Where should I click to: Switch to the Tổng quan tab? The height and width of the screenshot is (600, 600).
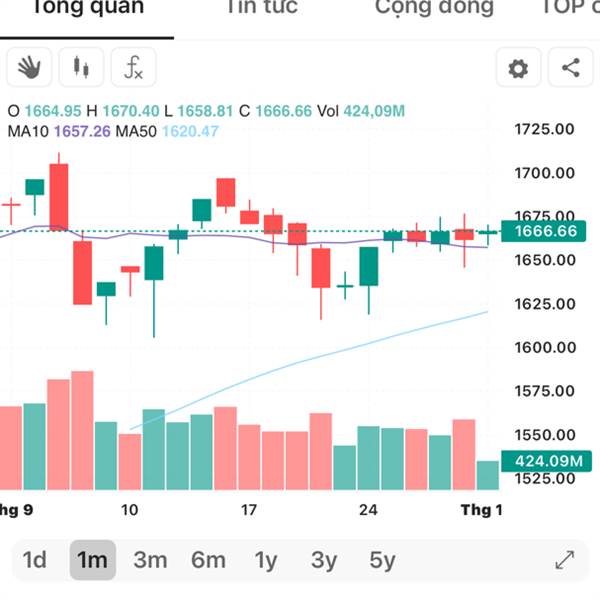(87, 8)
